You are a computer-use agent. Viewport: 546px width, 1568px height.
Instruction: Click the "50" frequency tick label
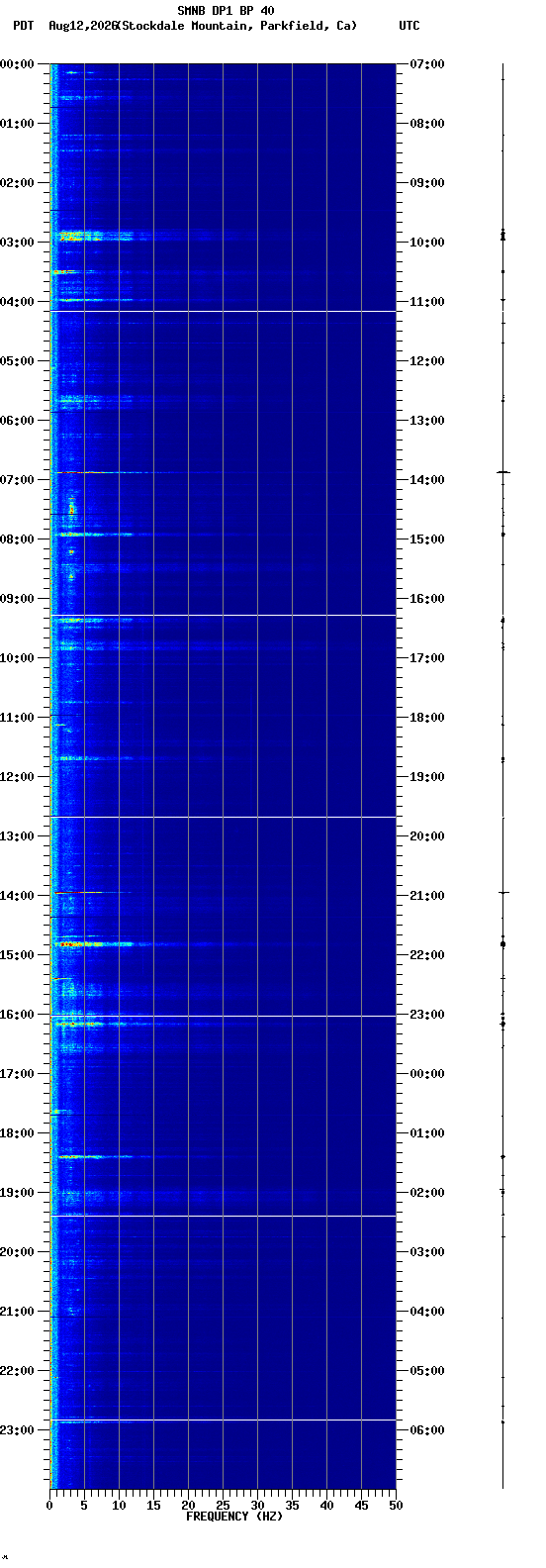(396, 1506)
